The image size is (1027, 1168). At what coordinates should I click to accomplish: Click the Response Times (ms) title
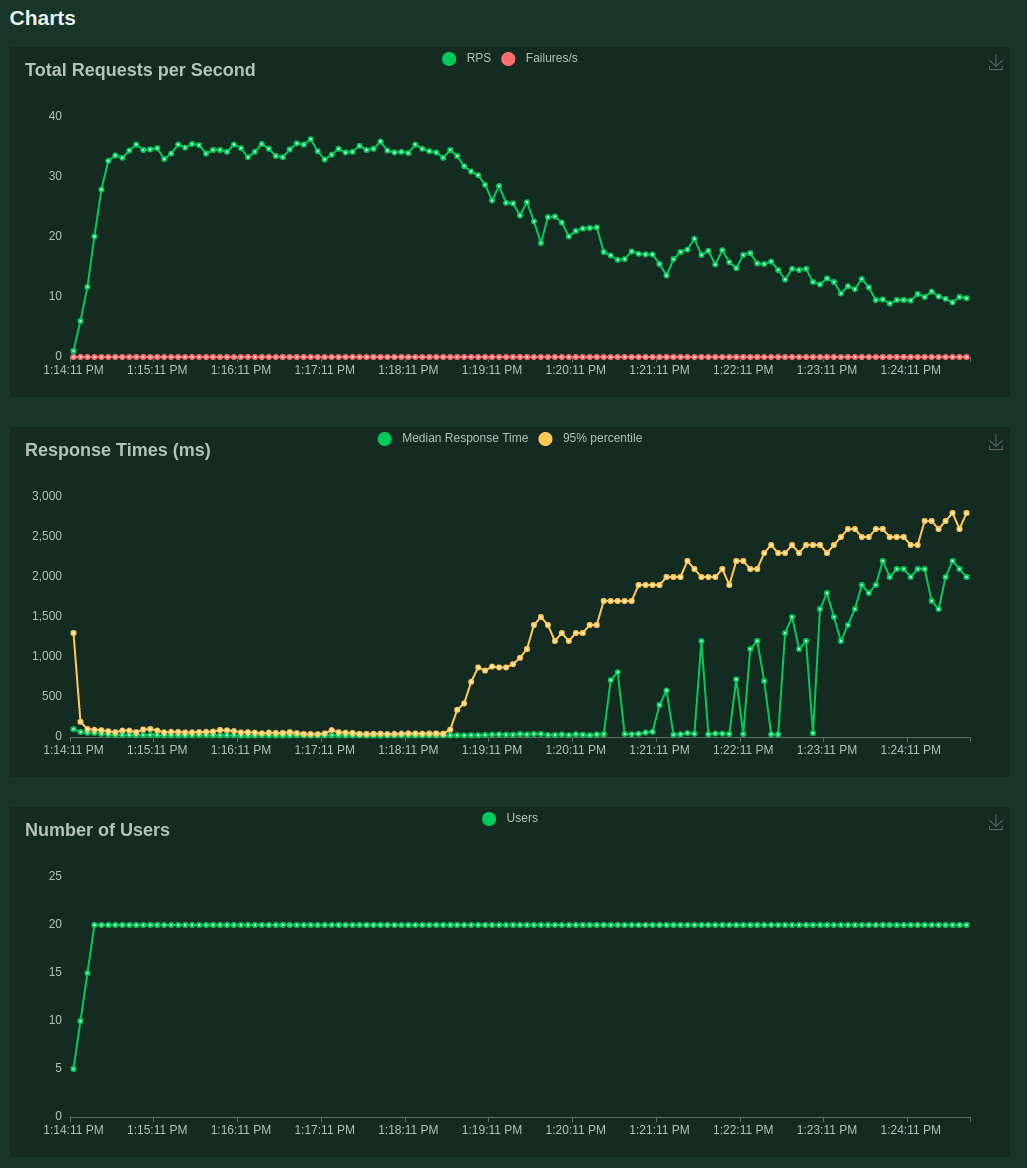coord(118,450)
